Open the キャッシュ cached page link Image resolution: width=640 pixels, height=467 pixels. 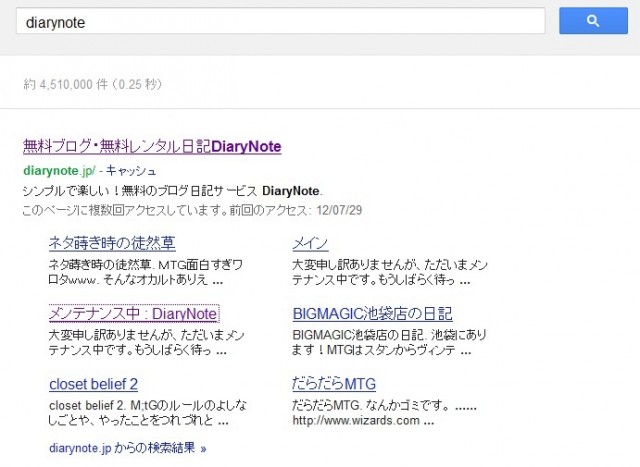click(x=131, y=171)
